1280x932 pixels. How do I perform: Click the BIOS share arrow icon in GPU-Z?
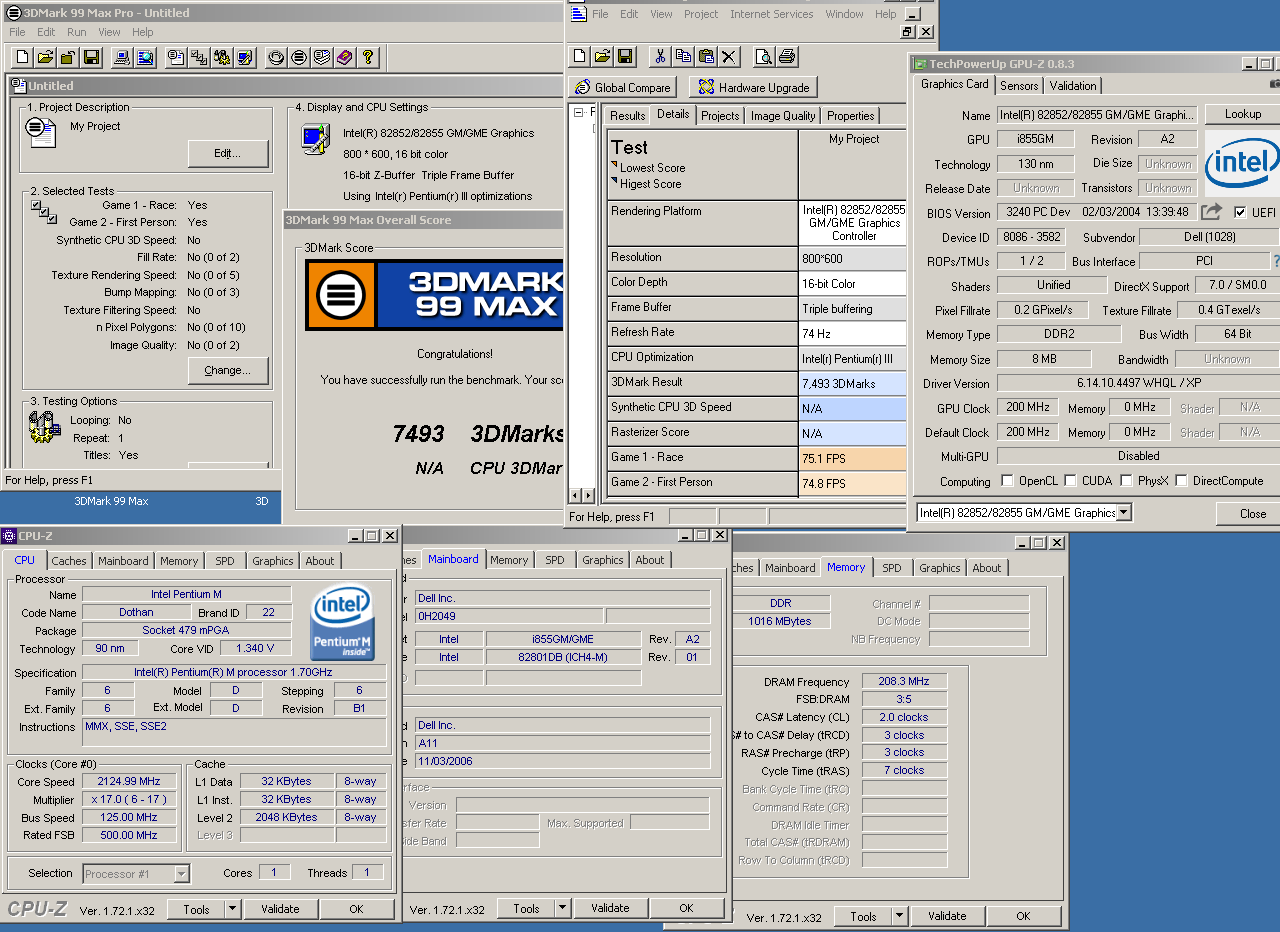pyautogui.click(x=1211, y=212)
